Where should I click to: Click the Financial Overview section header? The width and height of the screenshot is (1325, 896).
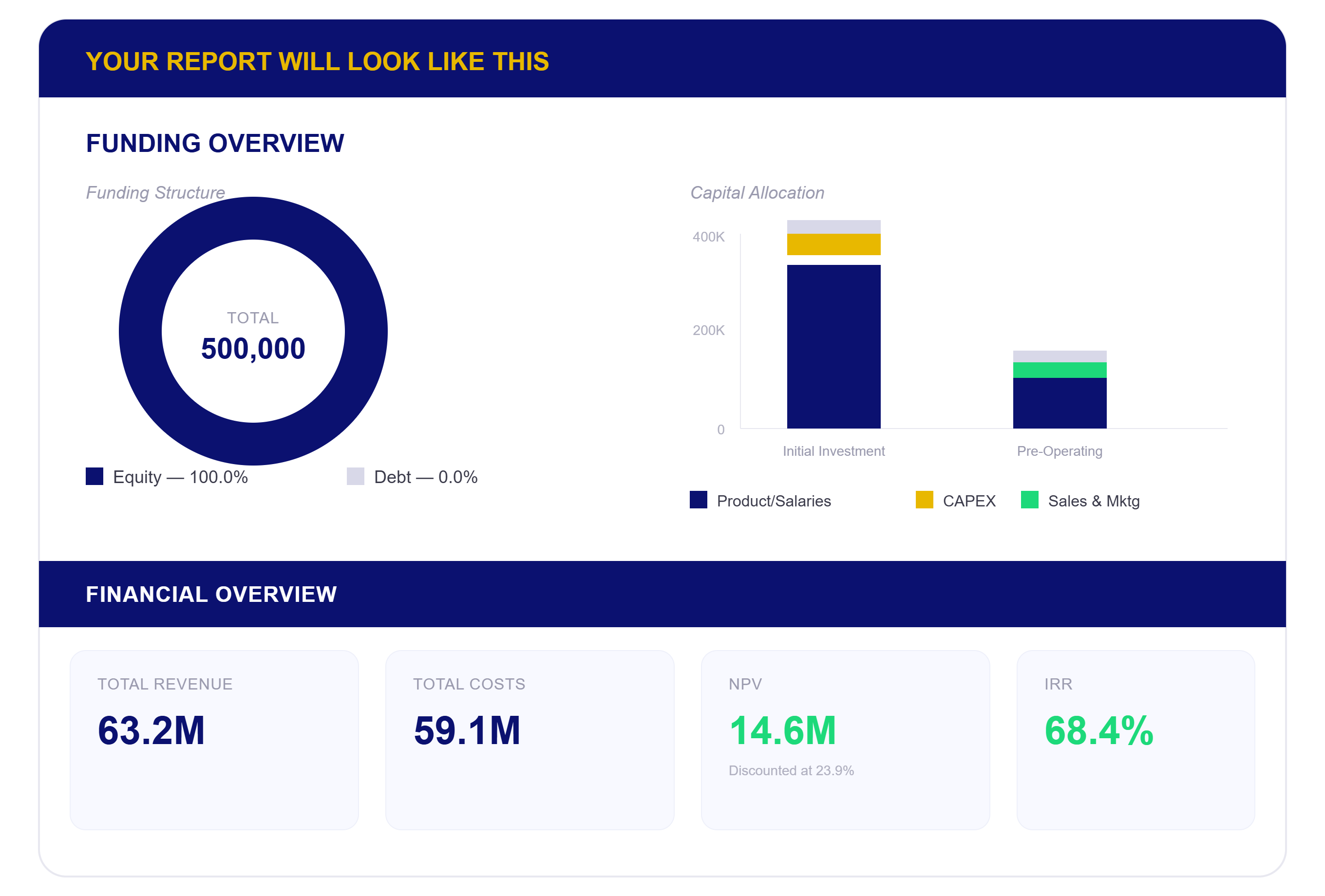(662, 594)
